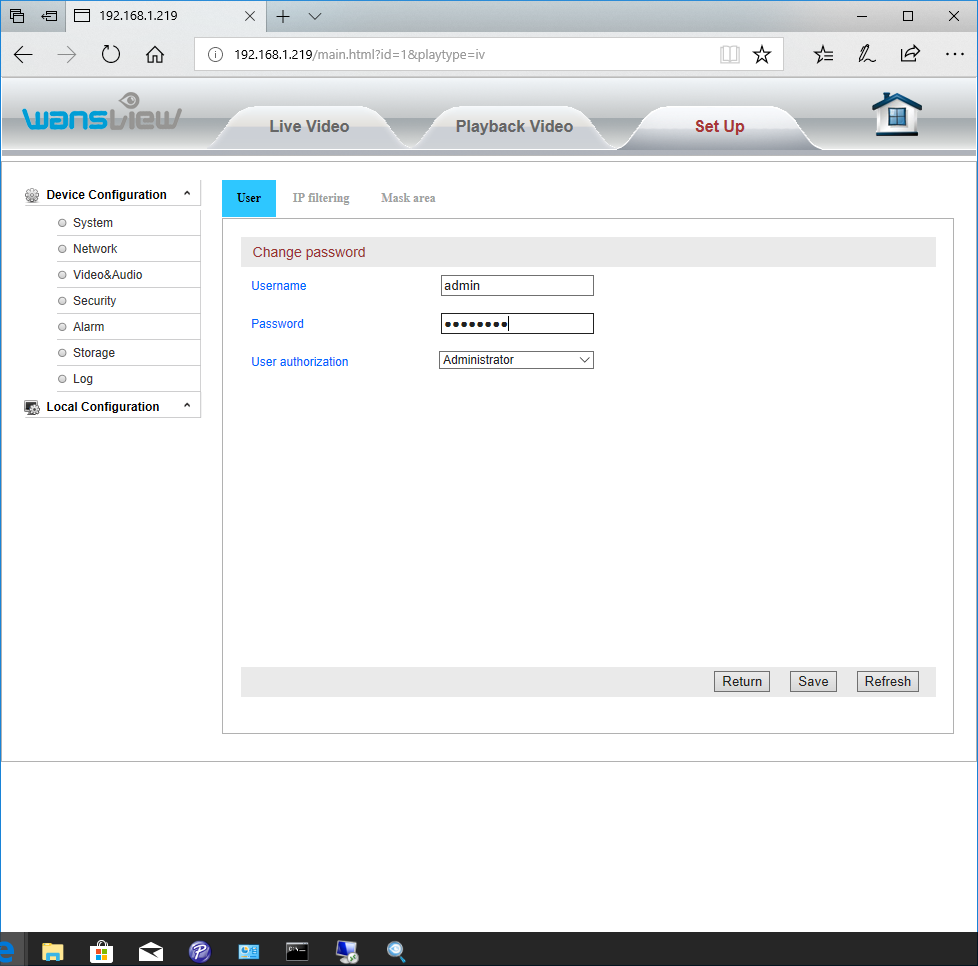Click the Device Configuration heading
Viewport: 978px width, 966px height.
tap(106, 195)
